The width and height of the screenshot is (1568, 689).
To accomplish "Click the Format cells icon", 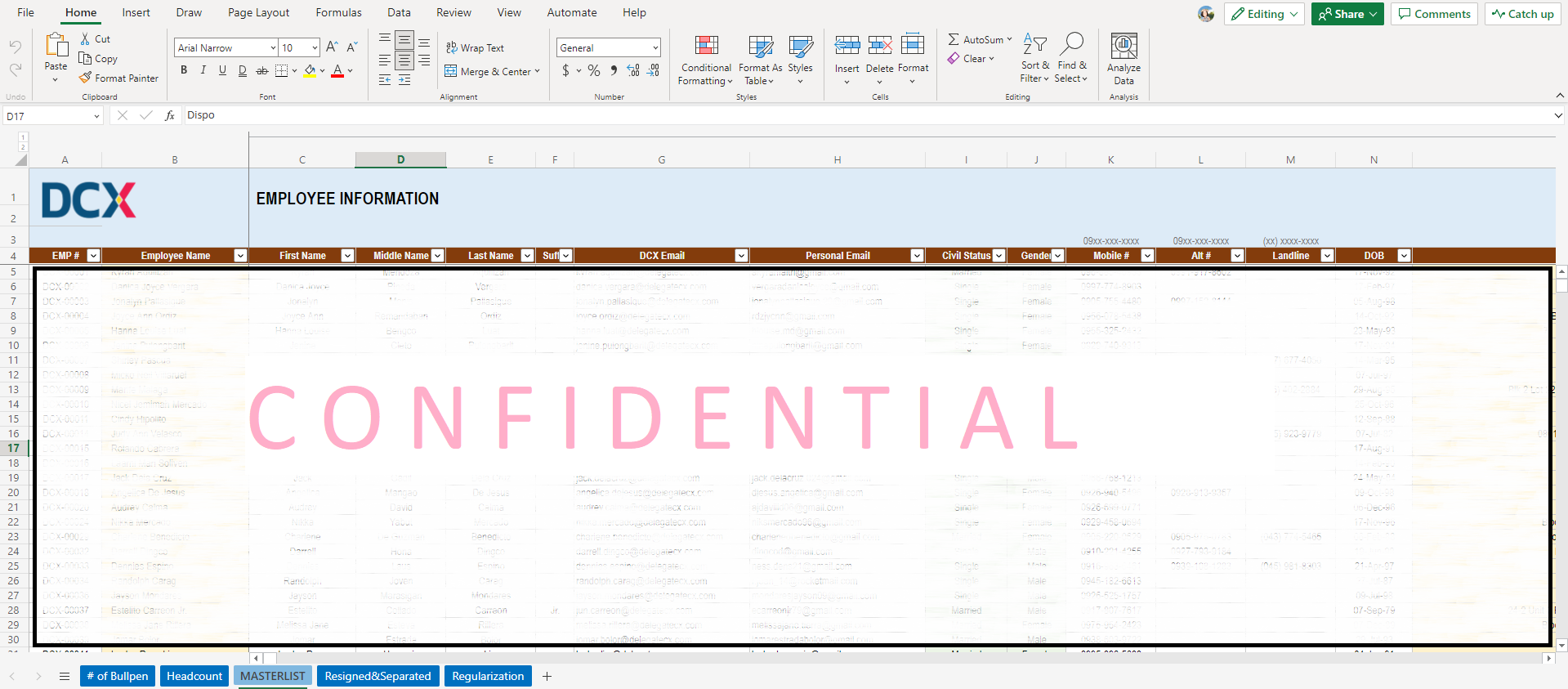I will pos(913,45).
